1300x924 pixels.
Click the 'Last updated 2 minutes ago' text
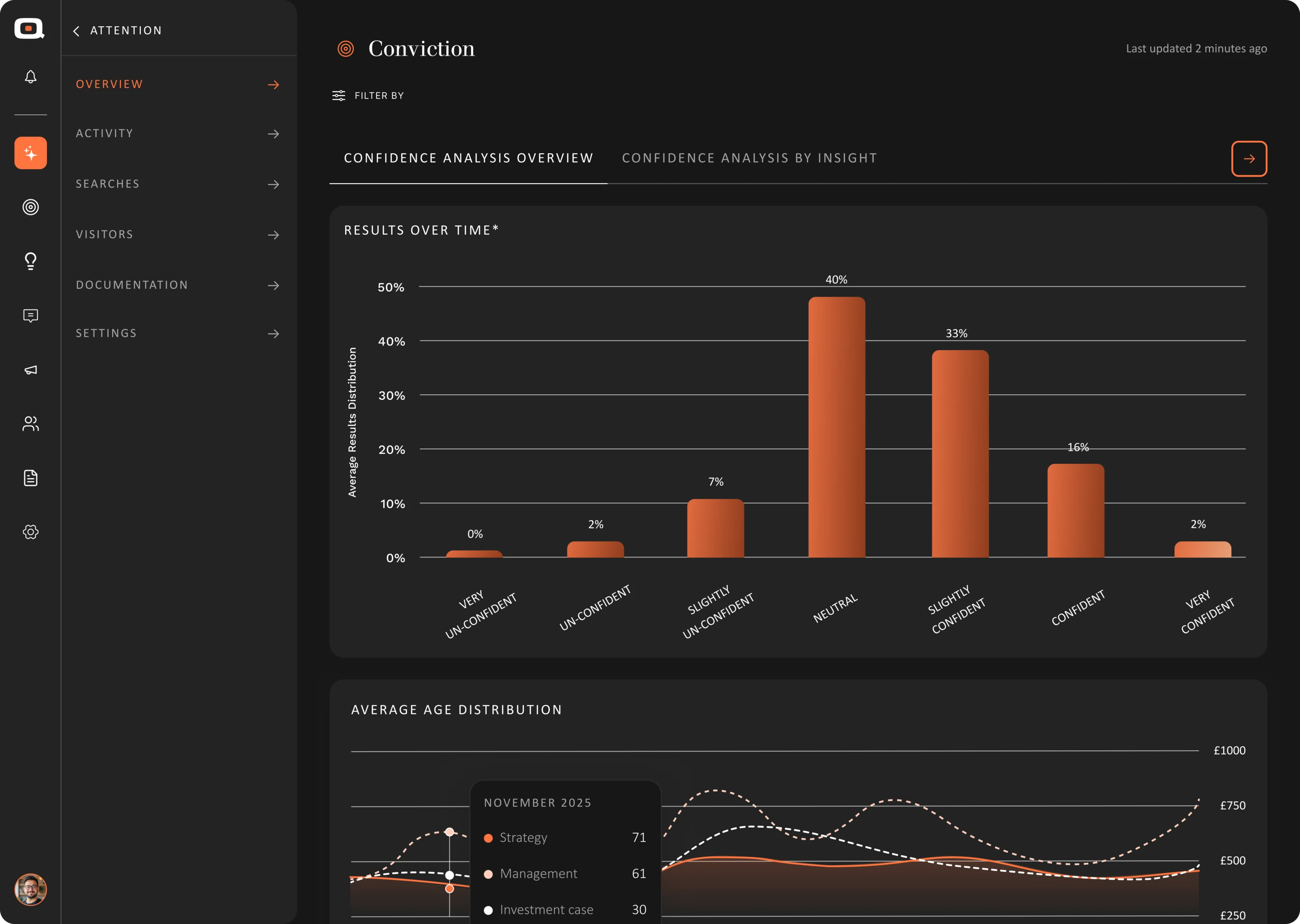click(1197, 49)
